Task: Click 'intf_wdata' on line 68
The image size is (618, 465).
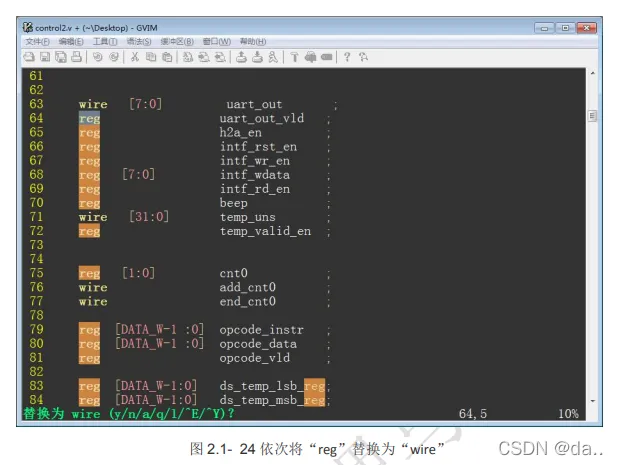Action: (255, 175)
